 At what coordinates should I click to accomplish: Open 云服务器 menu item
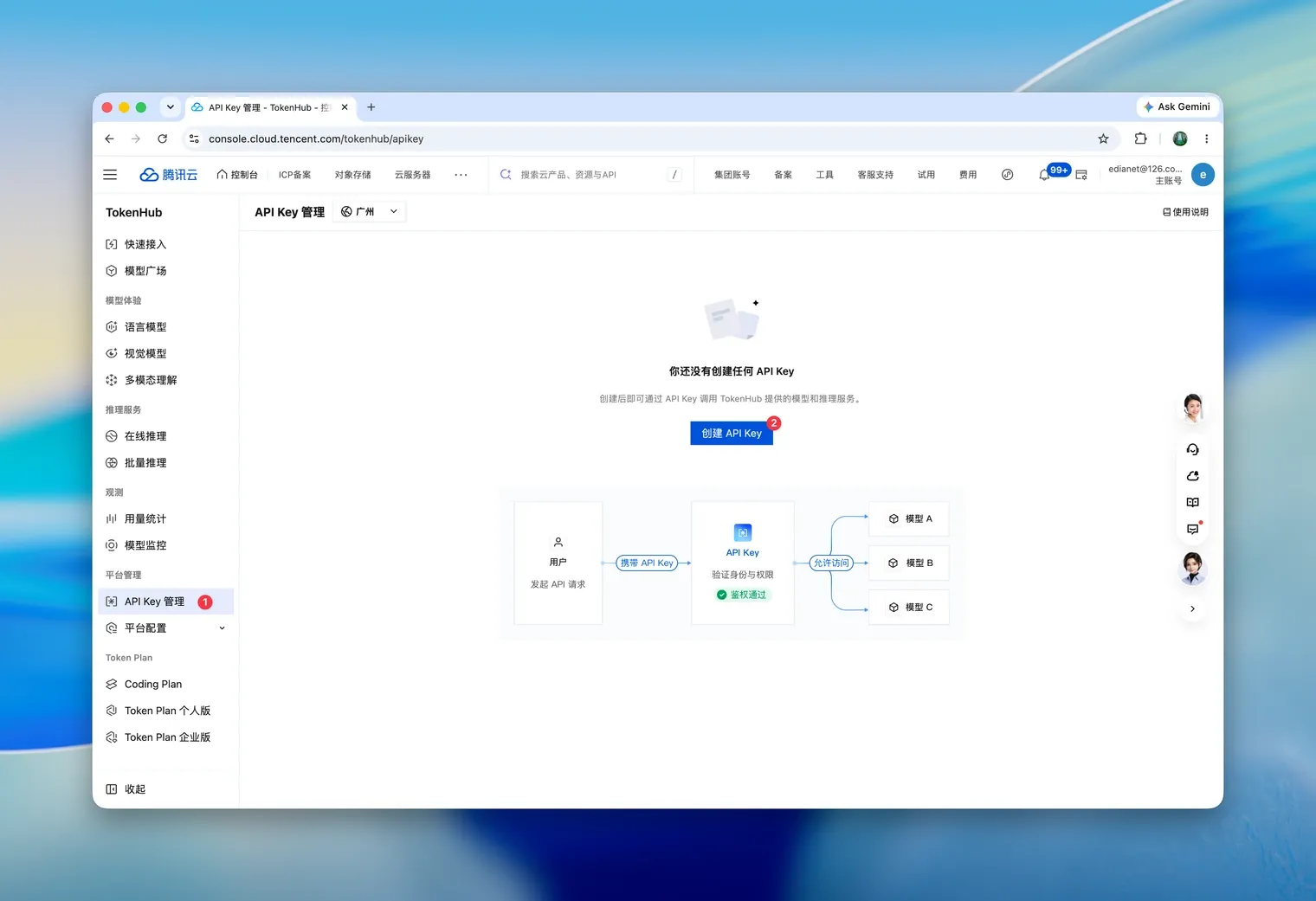(x=413, y=175)
